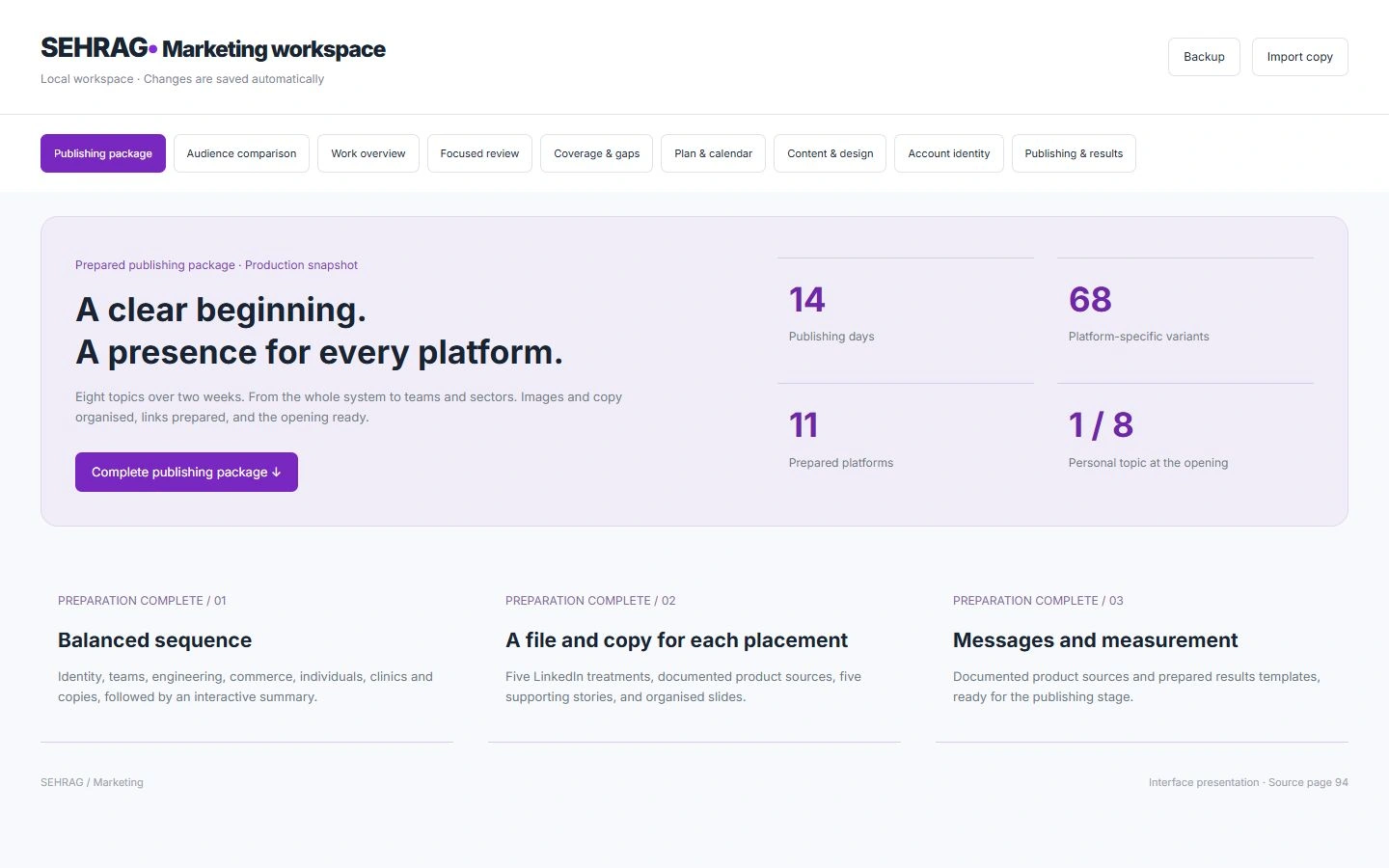Viewport: 1389px width, 868px height.
Task: Click Complete publishing package button
Action: tap(186, 472)
